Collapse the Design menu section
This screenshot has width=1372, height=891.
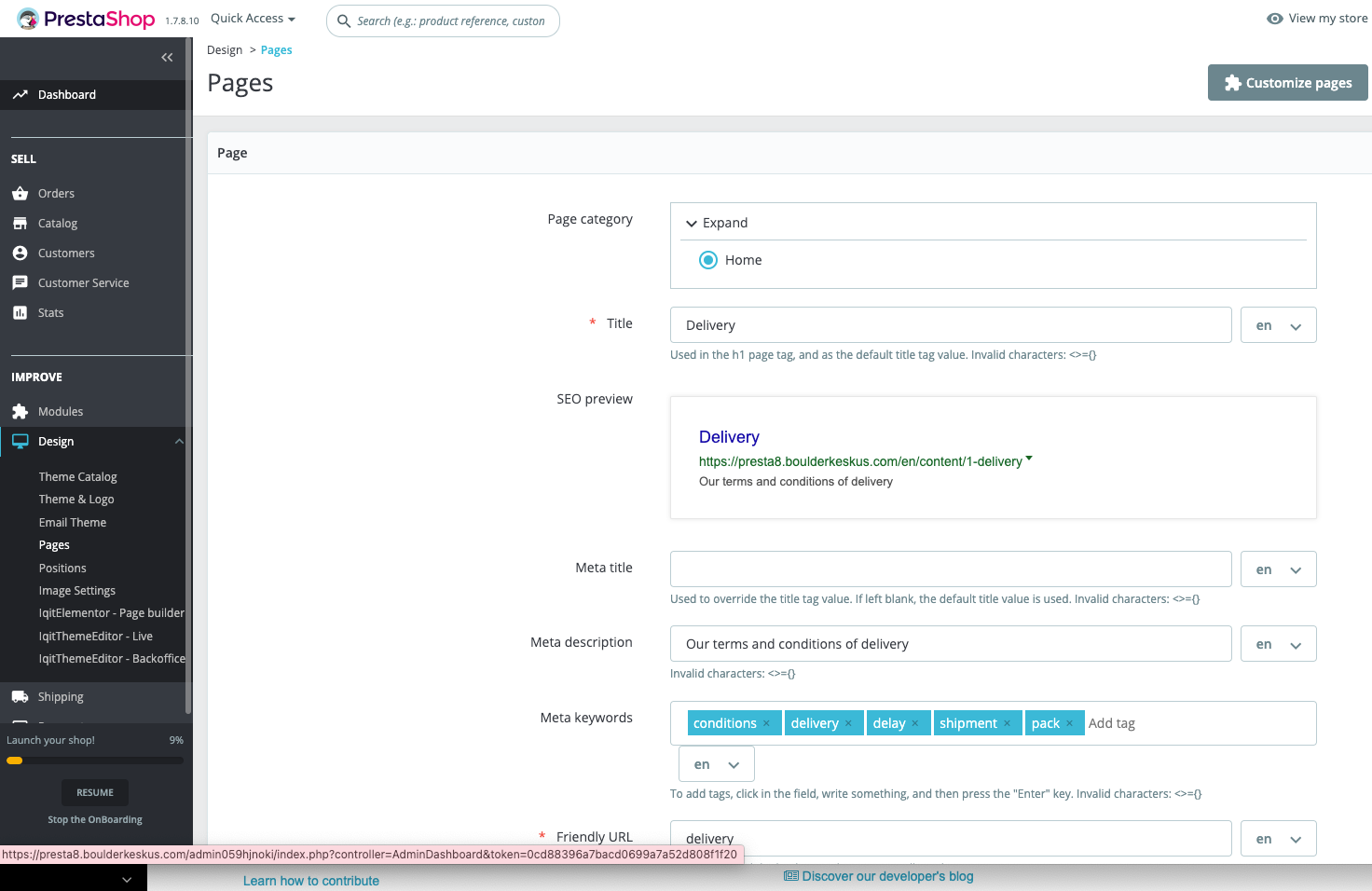pos(179,441)
